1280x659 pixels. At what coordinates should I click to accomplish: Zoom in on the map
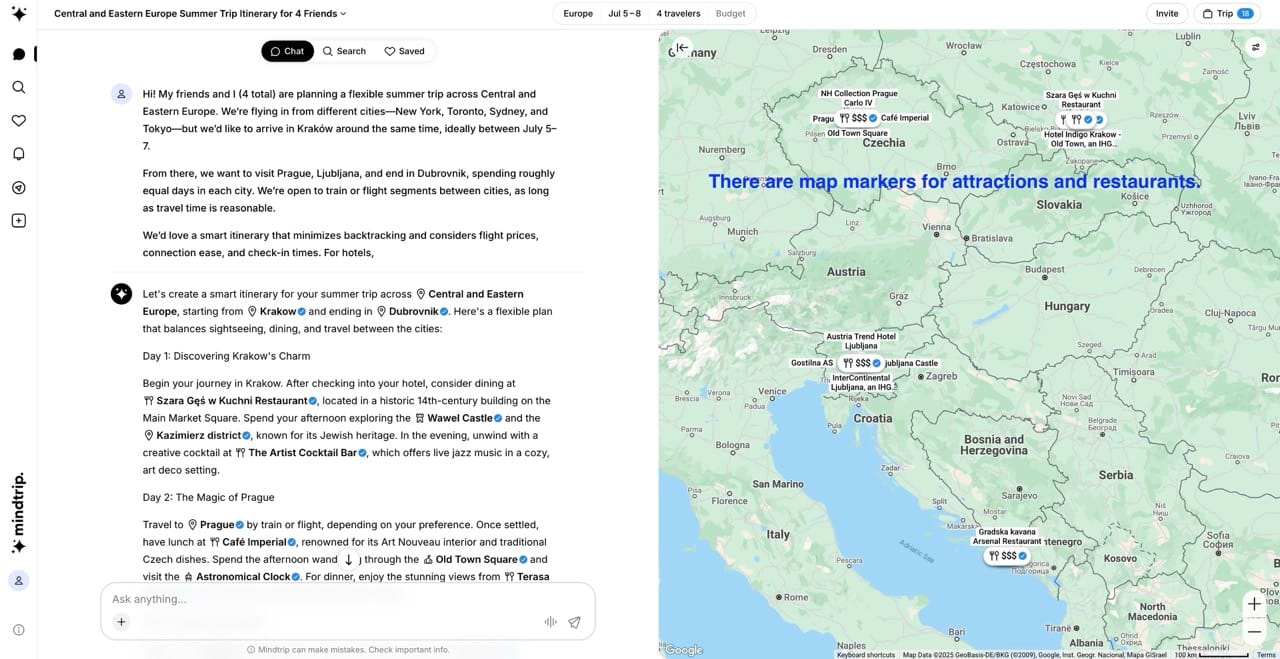1254,604
